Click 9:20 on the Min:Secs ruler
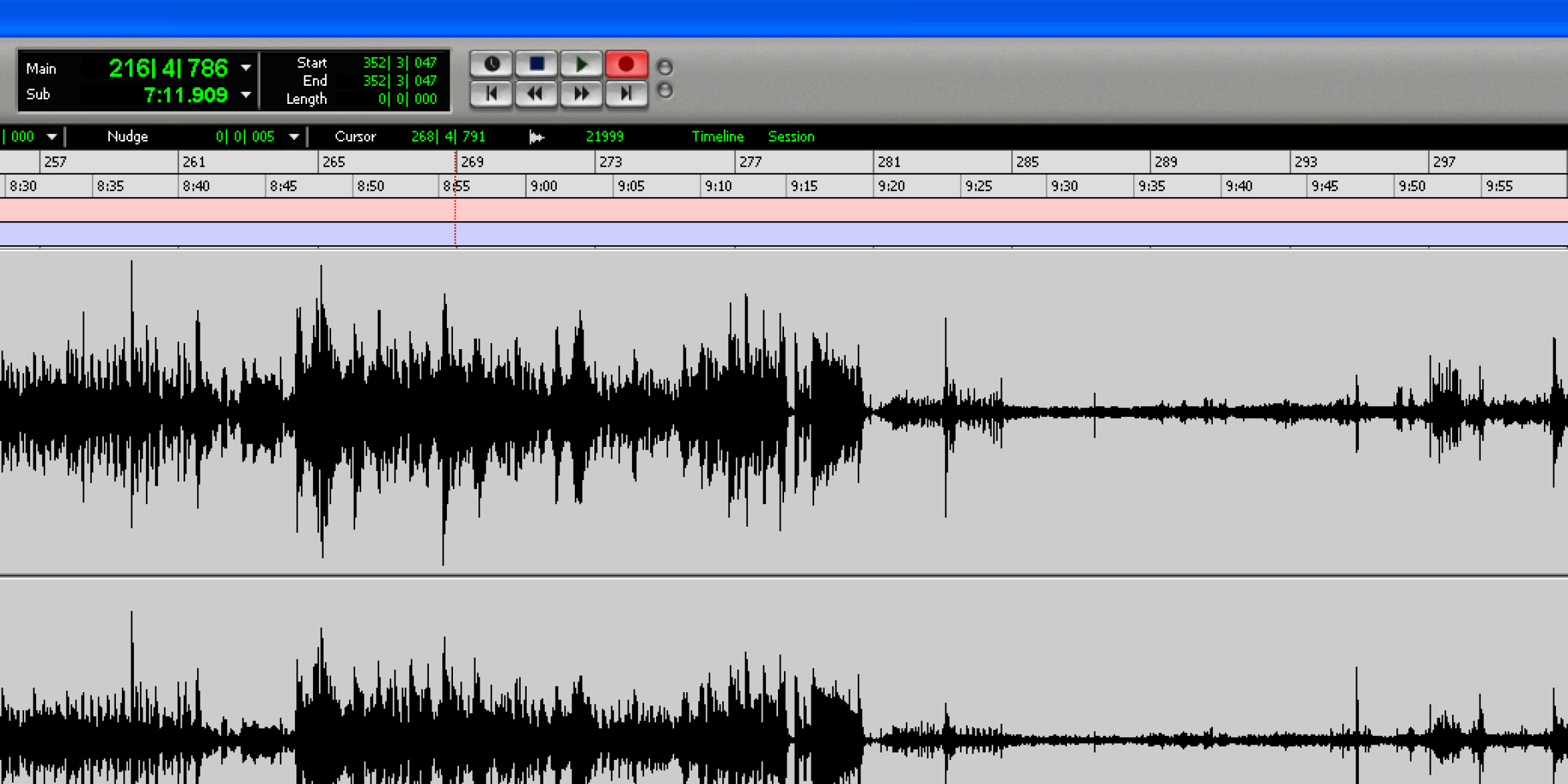 pyautogui.click(x=891, y=186)
